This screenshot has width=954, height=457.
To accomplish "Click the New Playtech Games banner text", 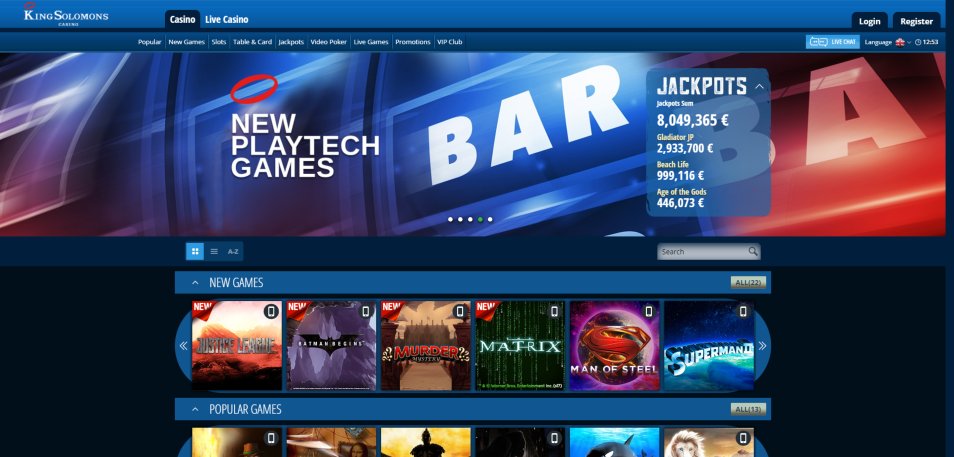I will pyautogui.click(x=305, y=145).
